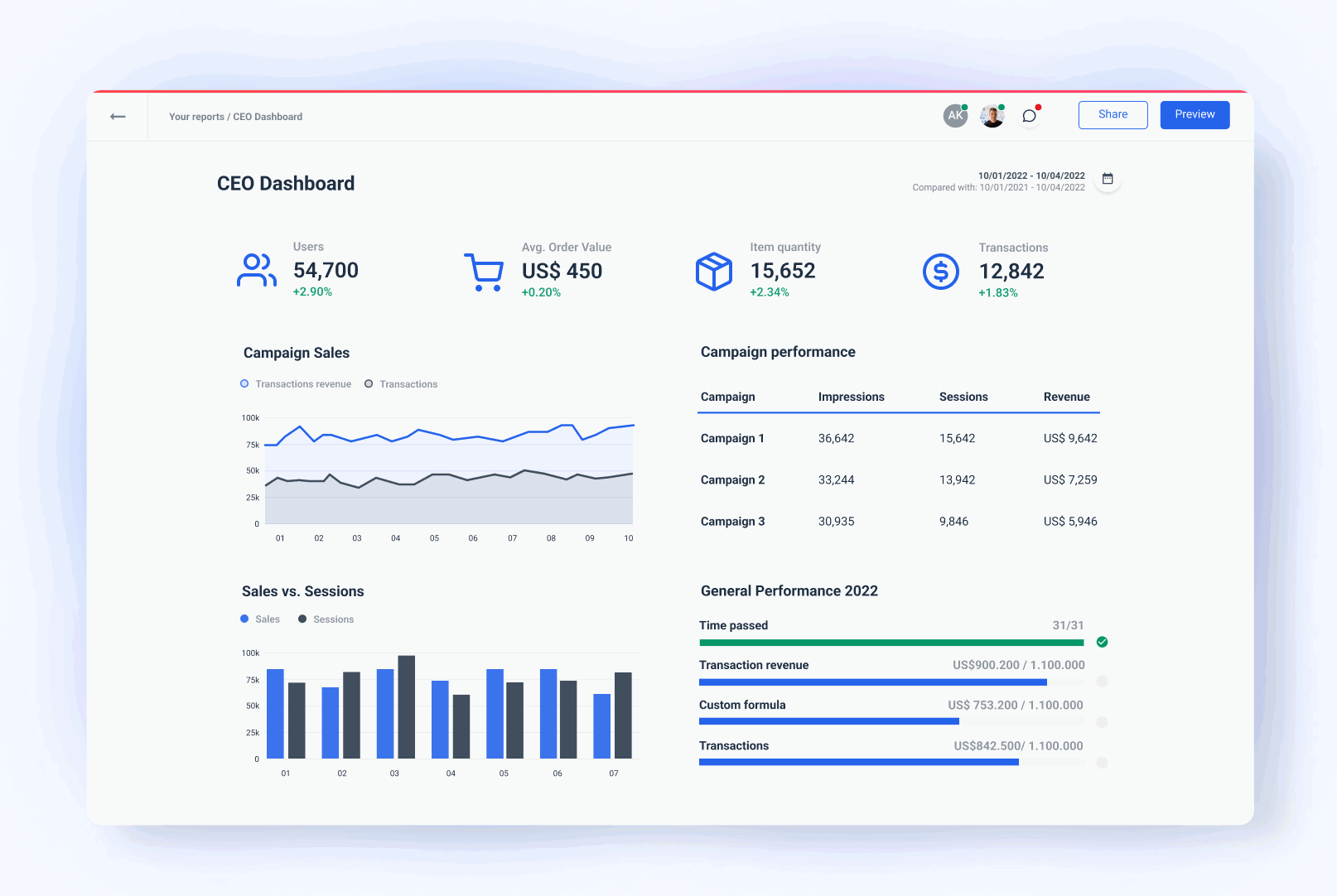Open the comments bubble in the header
Screen dimensions: 1337x896
pos(1029,115)
